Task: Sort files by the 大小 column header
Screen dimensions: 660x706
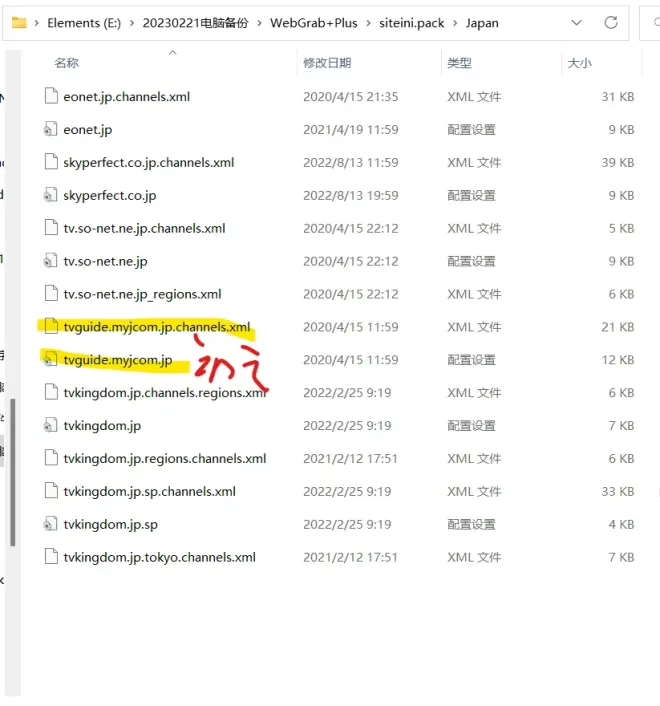Action: [x=579, y=63]
